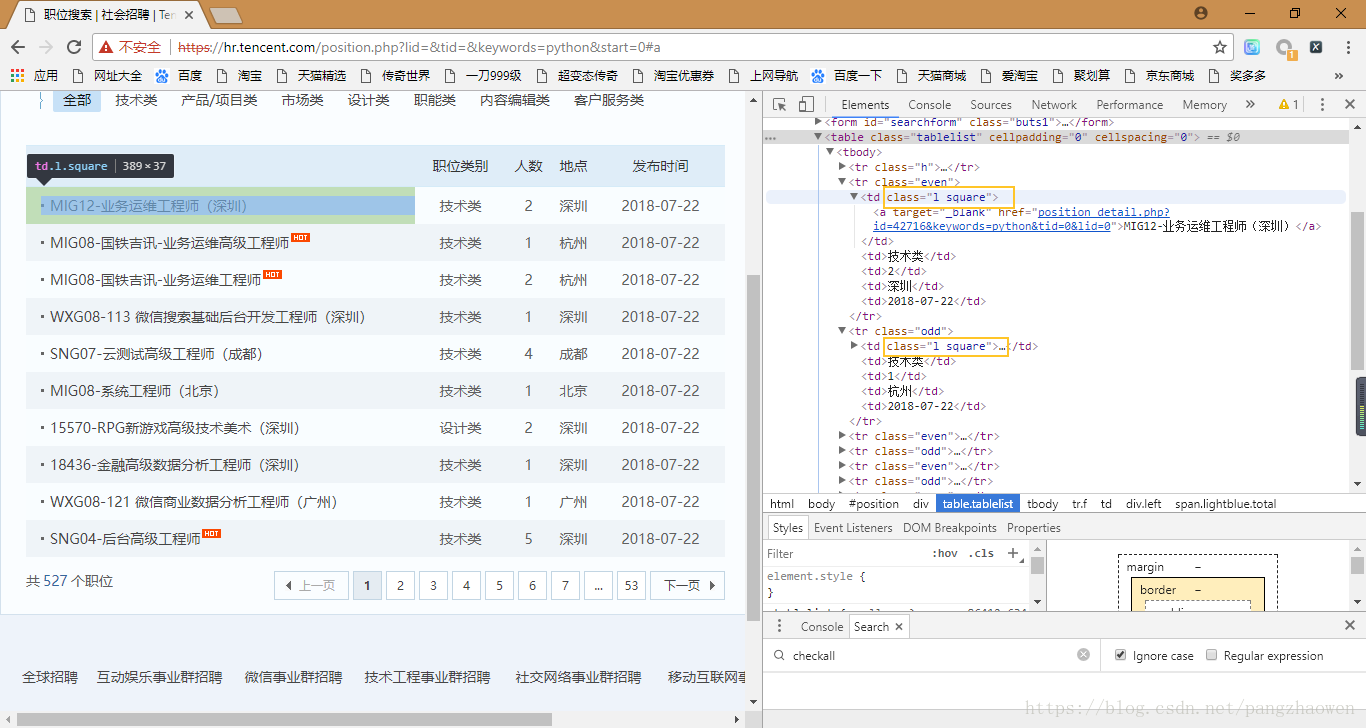
Task: Open the MIG12-业务运维工程师 (深圳) job link
Action: (148, 206)
